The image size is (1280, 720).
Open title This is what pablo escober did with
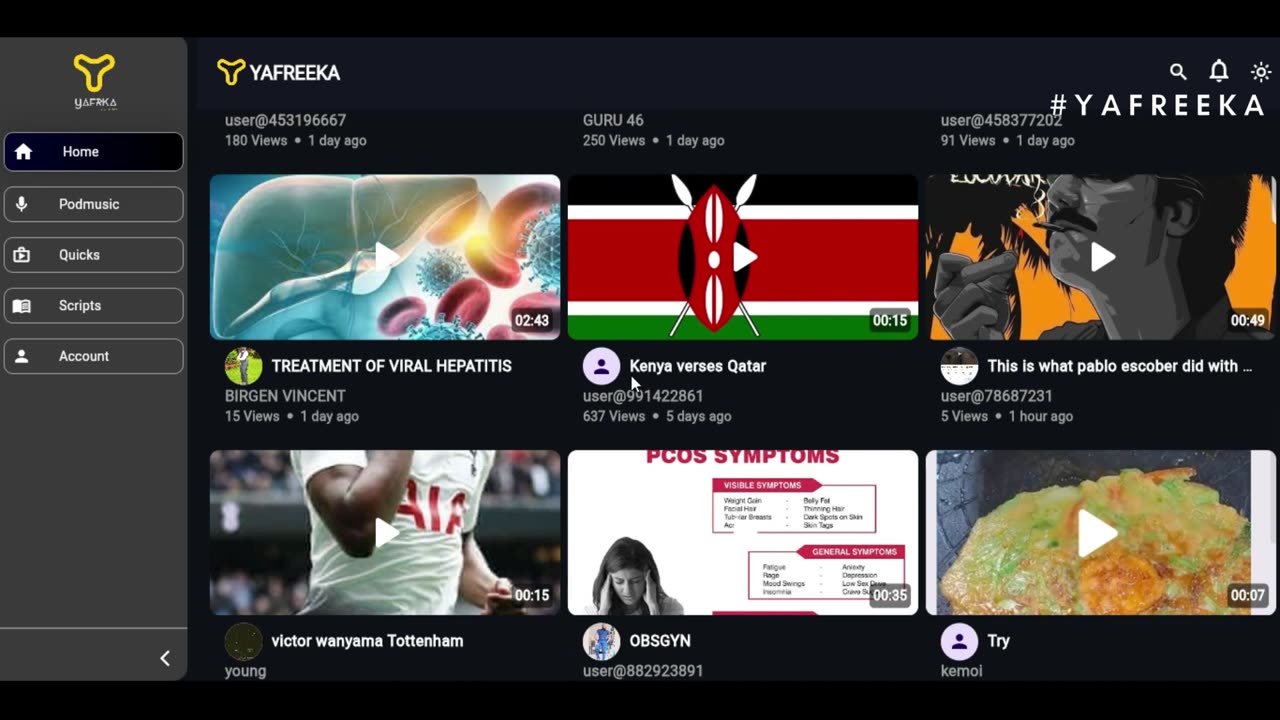pos(1119,366)
